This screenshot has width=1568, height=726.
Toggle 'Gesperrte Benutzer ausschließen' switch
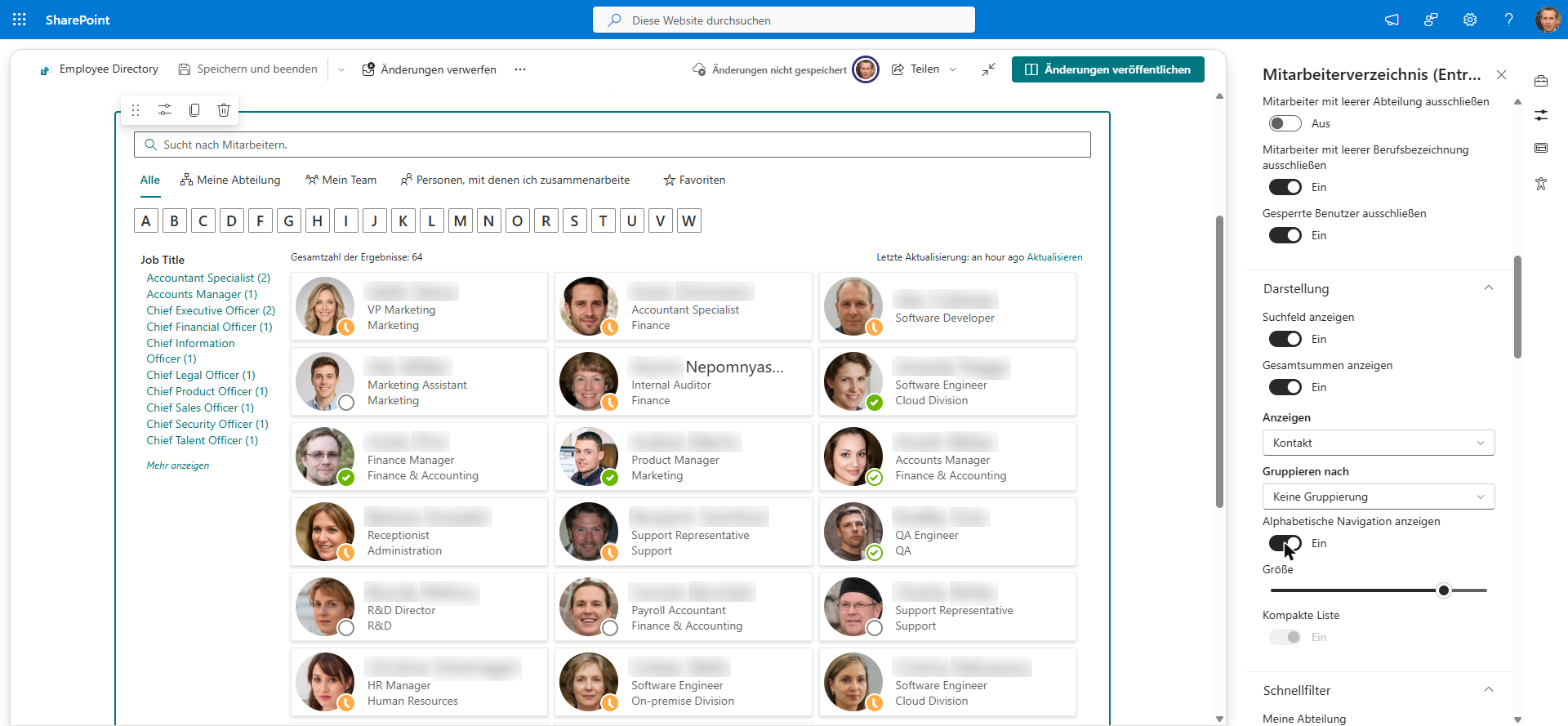[1285, 235]
